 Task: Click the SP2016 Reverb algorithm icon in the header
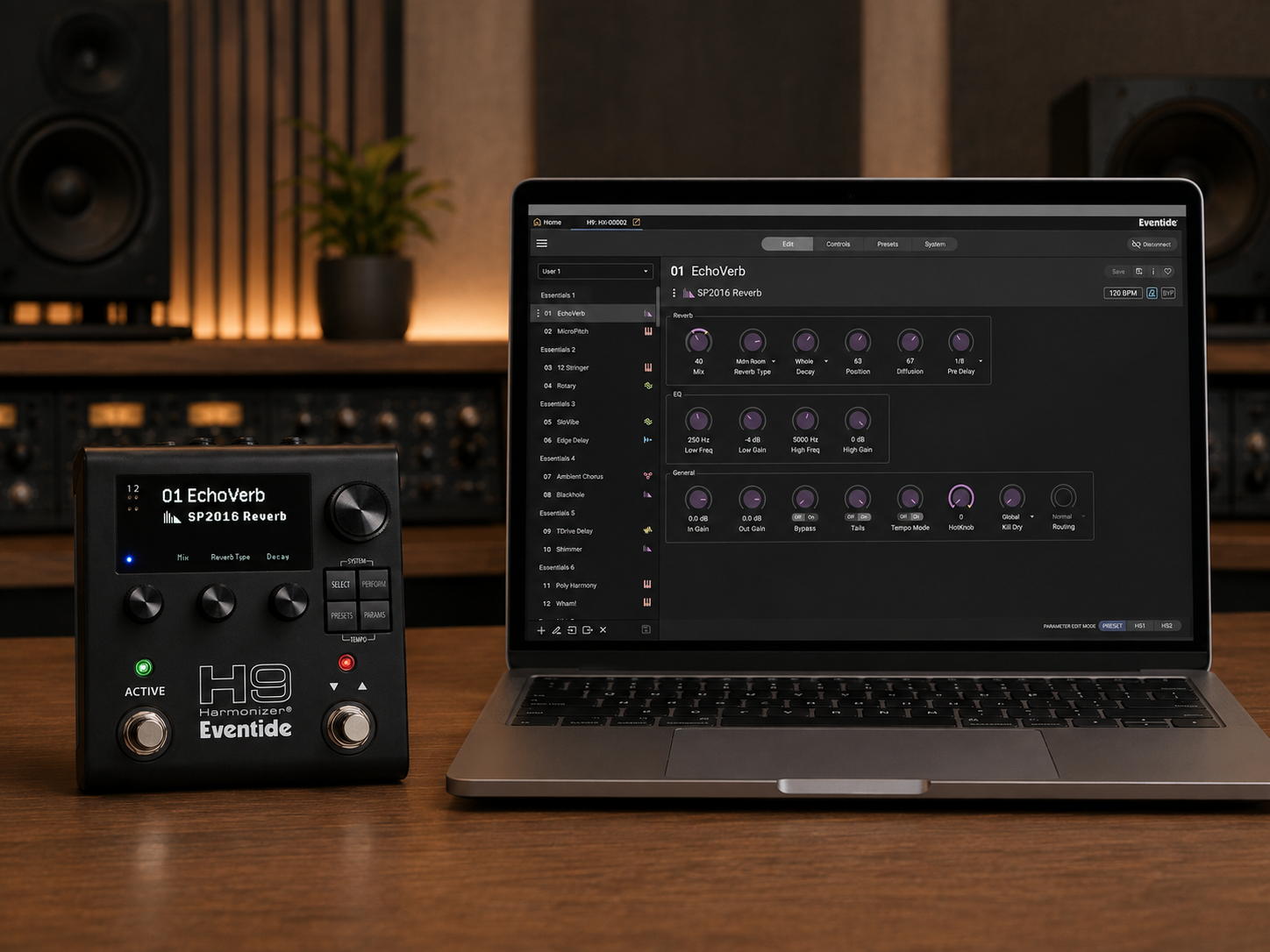[689, 293]
